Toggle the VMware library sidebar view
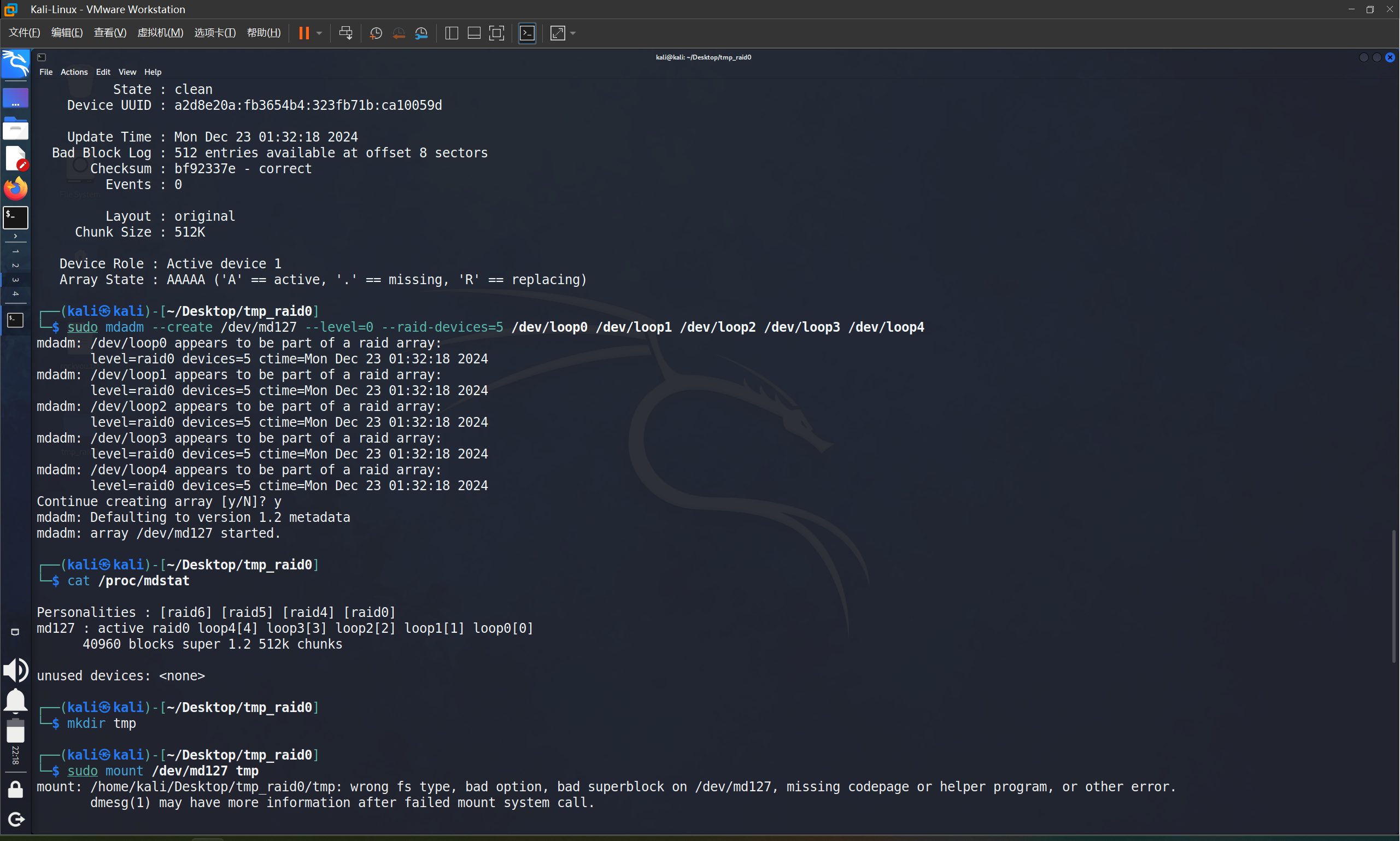Screen dimensions: 1400x841 [452, 33]
